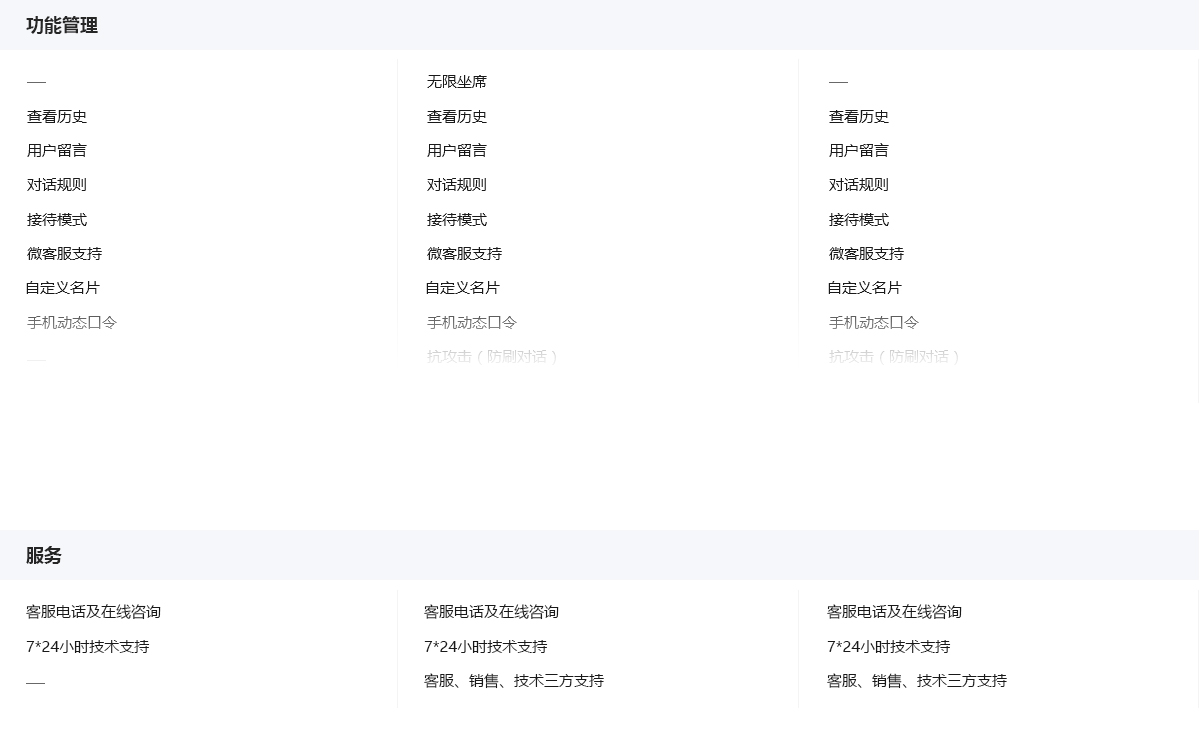Click 客服、销售、技术三方支持 in the middle column

(514, 681)
